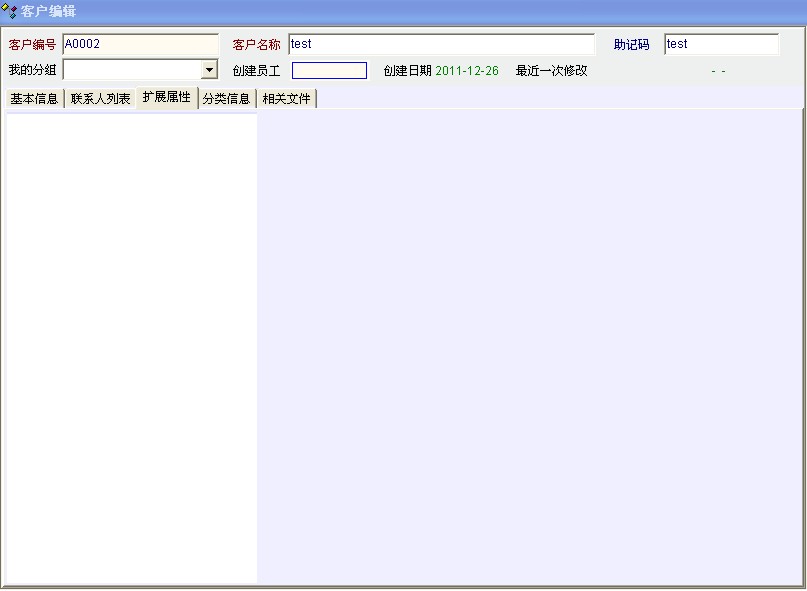Image resolution: width=807 pixels, height=591 pixels.
Task: Show the 相关文件 tab
Action: point(286,99)
